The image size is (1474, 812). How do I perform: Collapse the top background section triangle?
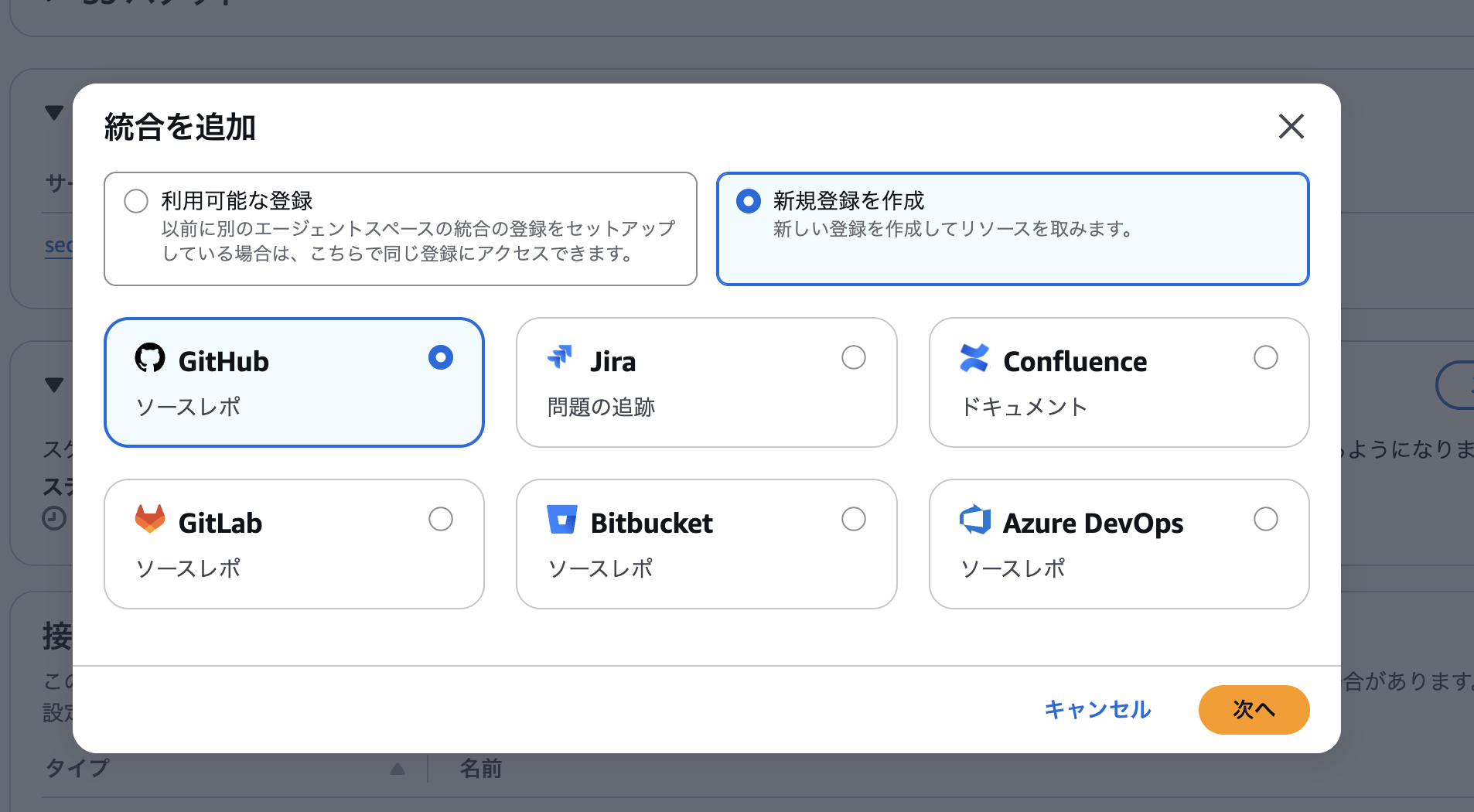[x=54, y=113]
